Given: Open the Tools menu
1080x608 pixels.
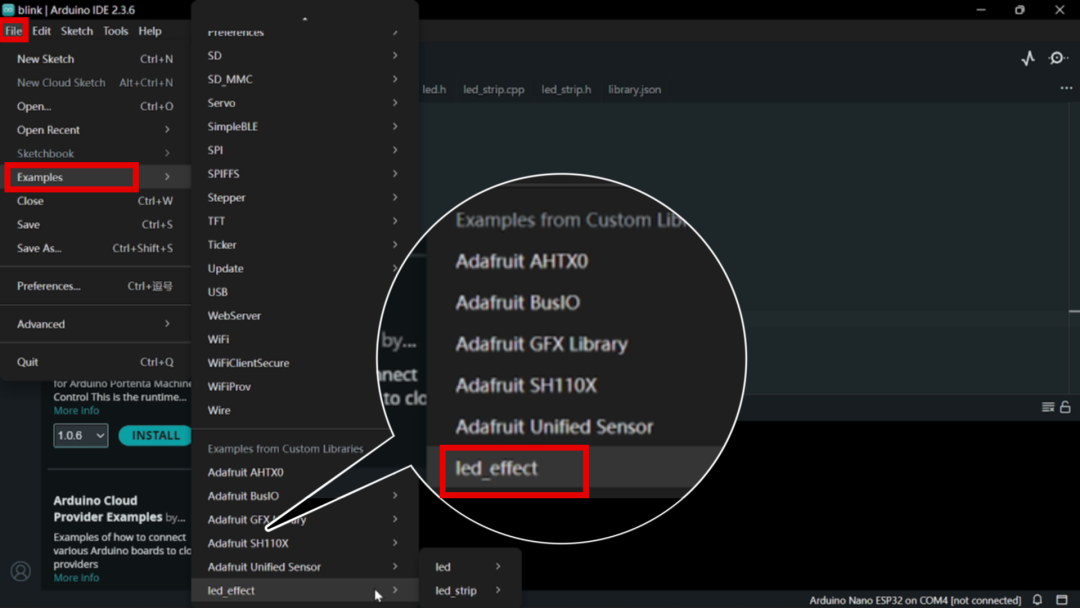Looking at the screenshot, I should pos(115,31).
